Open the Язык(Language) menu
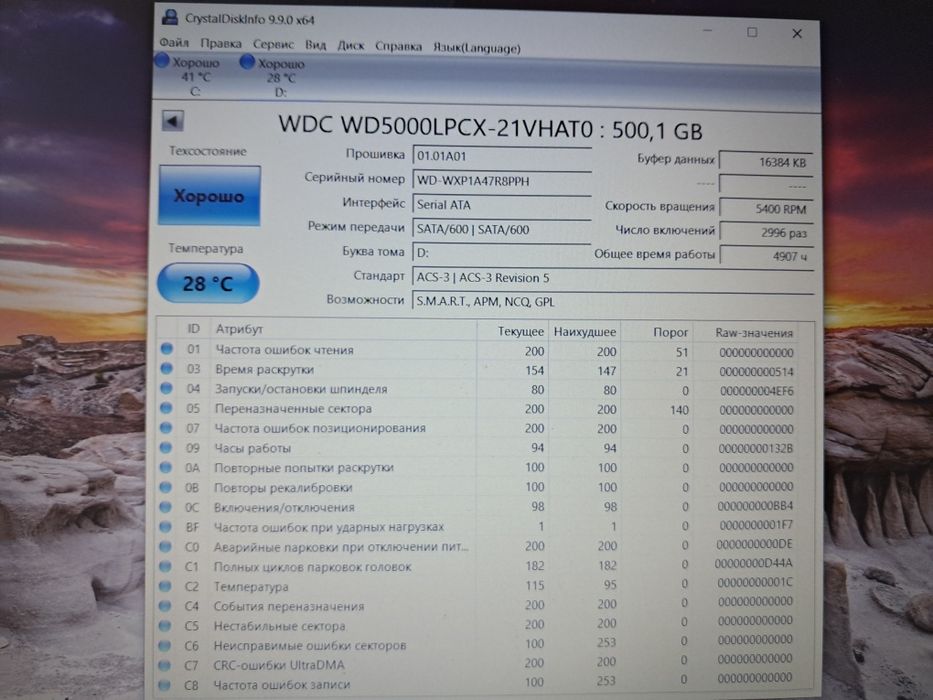Screen dimensions: 933x700 pyautogui.click(x=476, y=47)
